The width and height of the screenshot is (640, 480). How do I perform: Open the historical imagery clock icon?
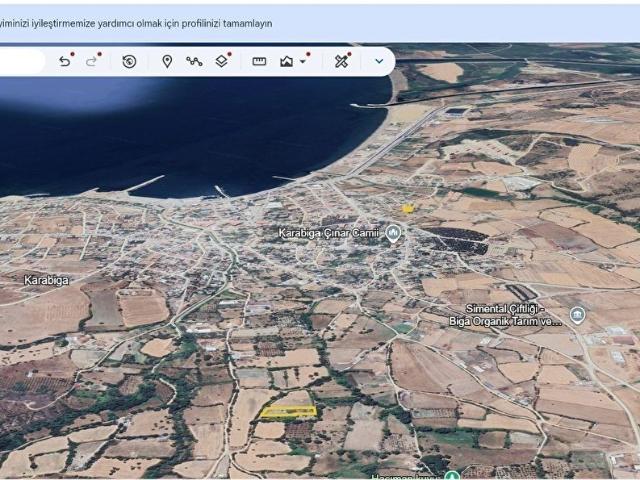pyautogui.click(x=129, y=62)
